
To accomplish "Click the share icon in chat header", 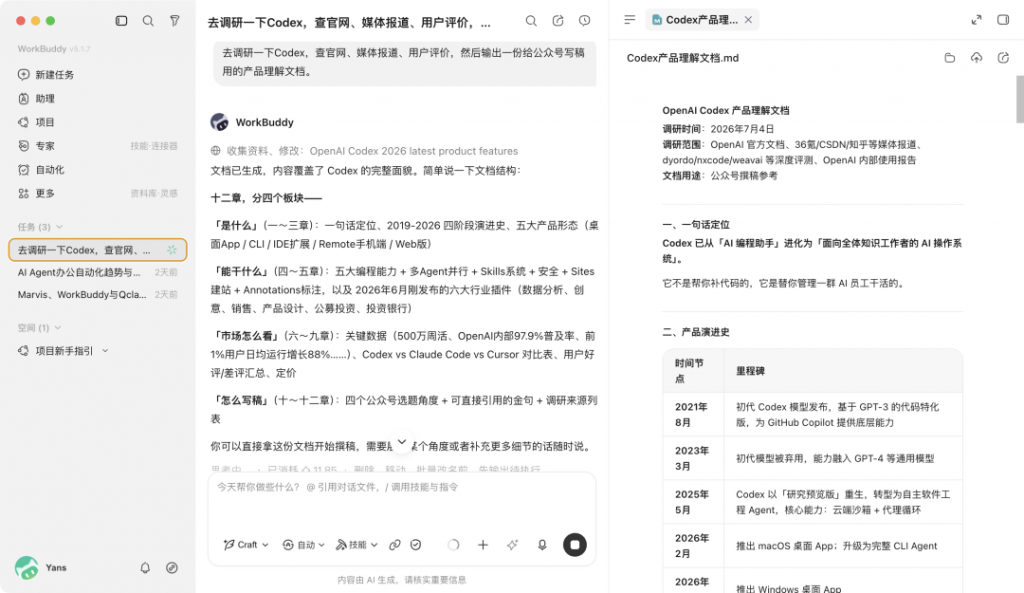I will click(x=558, y=21).
